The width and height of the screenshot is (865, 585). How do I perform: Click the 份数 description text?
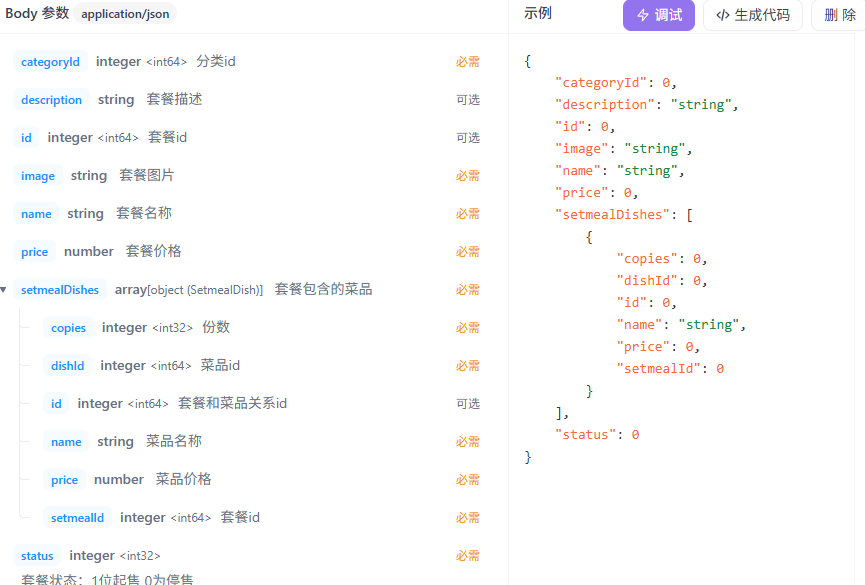[216, 327]
